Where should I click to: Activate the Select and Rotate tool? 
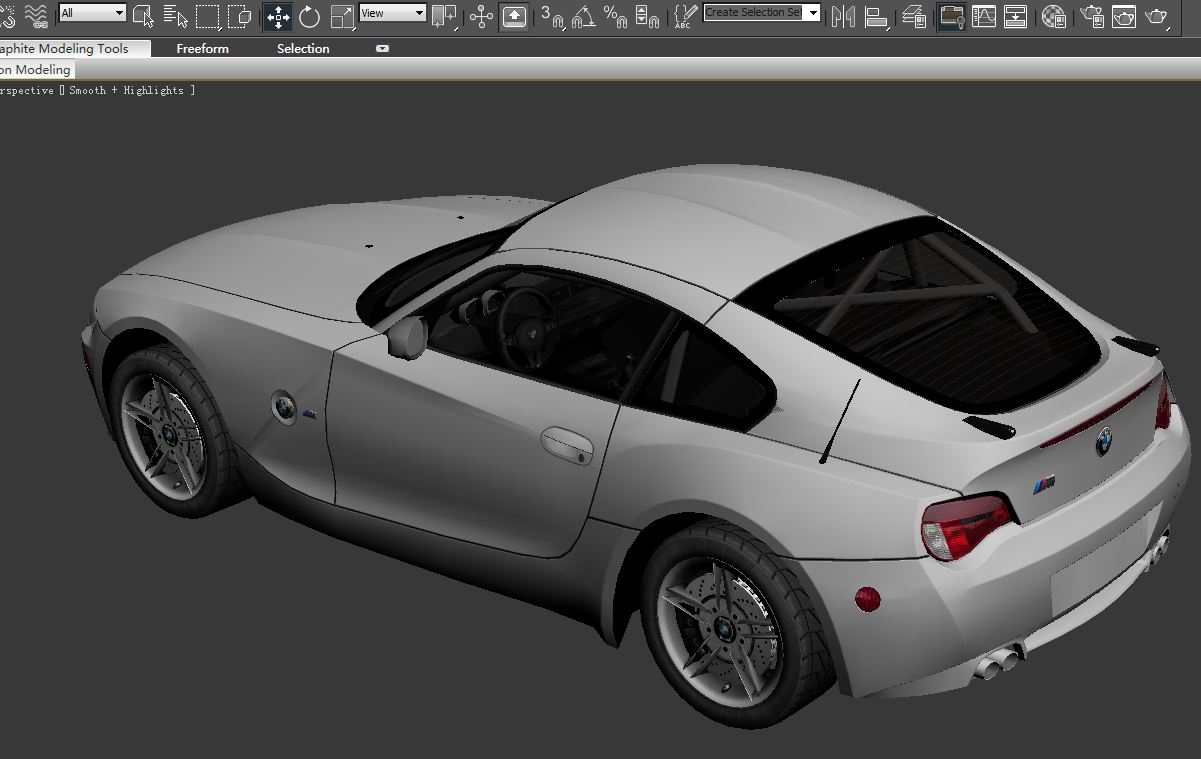(x=310, y=16)
